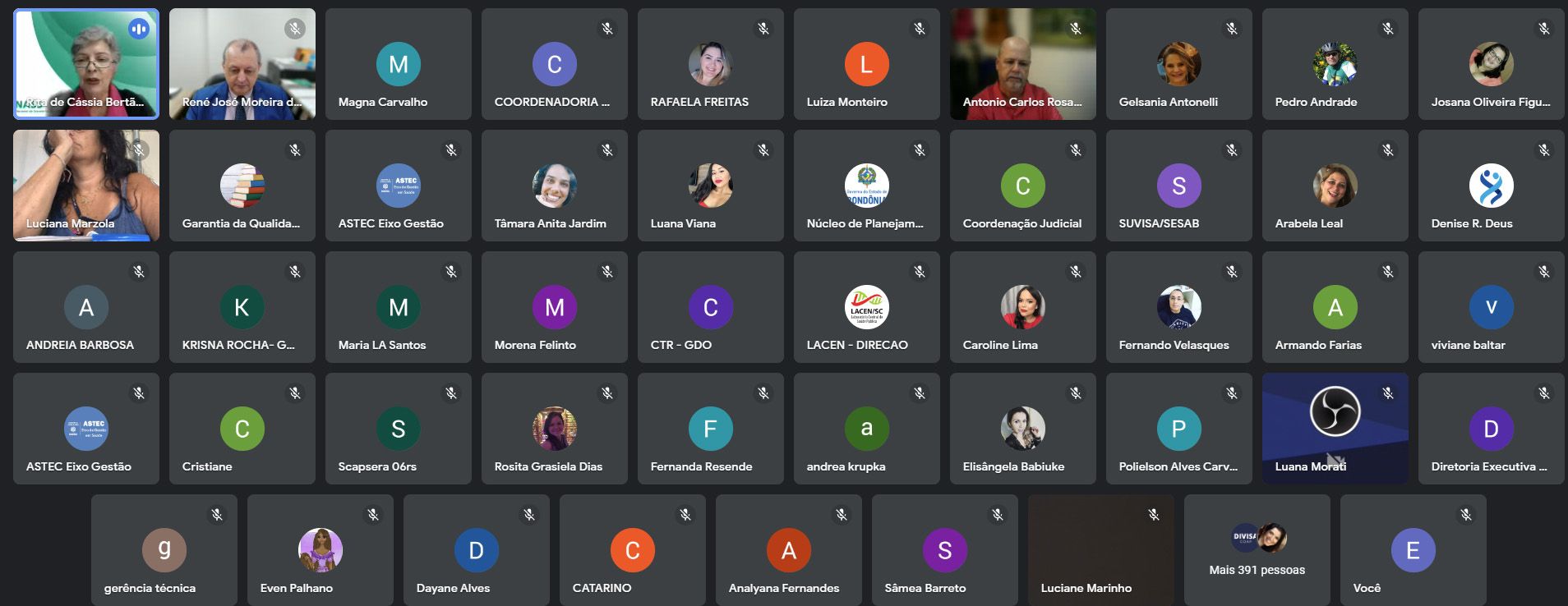
Task: Click the OBS logo avatar on Luana Morati tile
Action: 1335,411
